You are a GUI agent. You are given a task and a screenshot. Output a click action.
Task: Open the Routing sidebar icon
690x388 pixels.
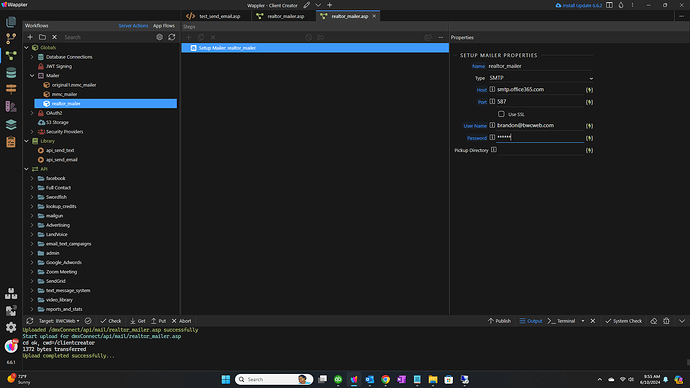[11, 89]
